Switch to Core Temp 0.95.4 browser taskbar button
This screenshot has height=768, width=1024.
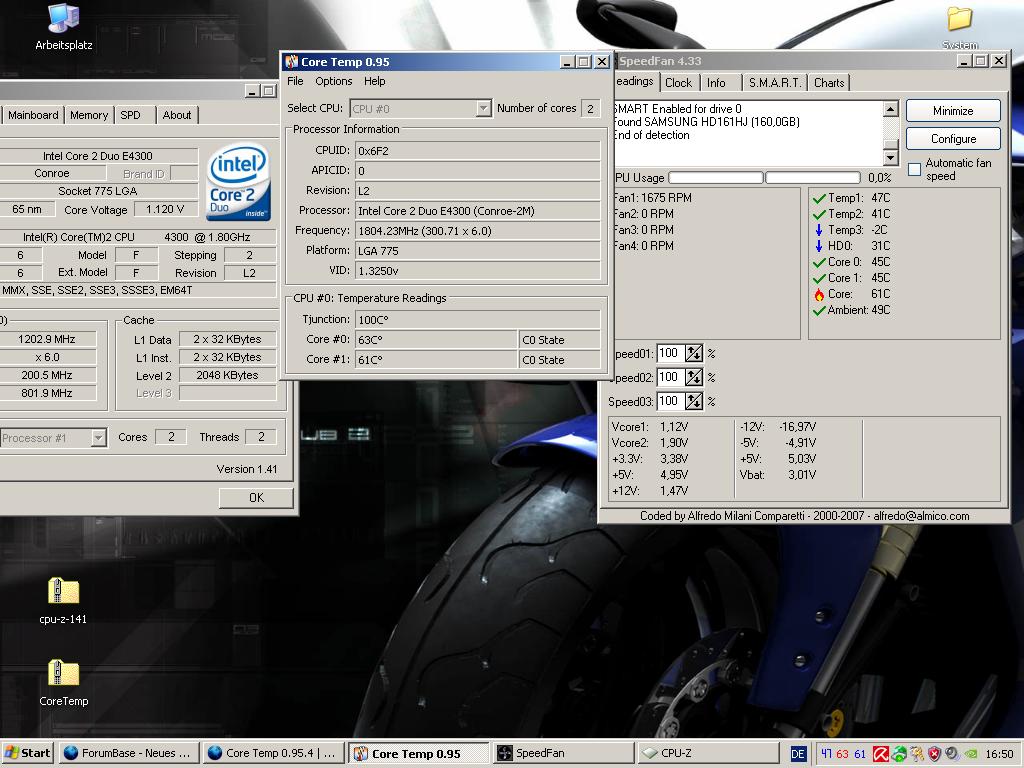[273, 753]
